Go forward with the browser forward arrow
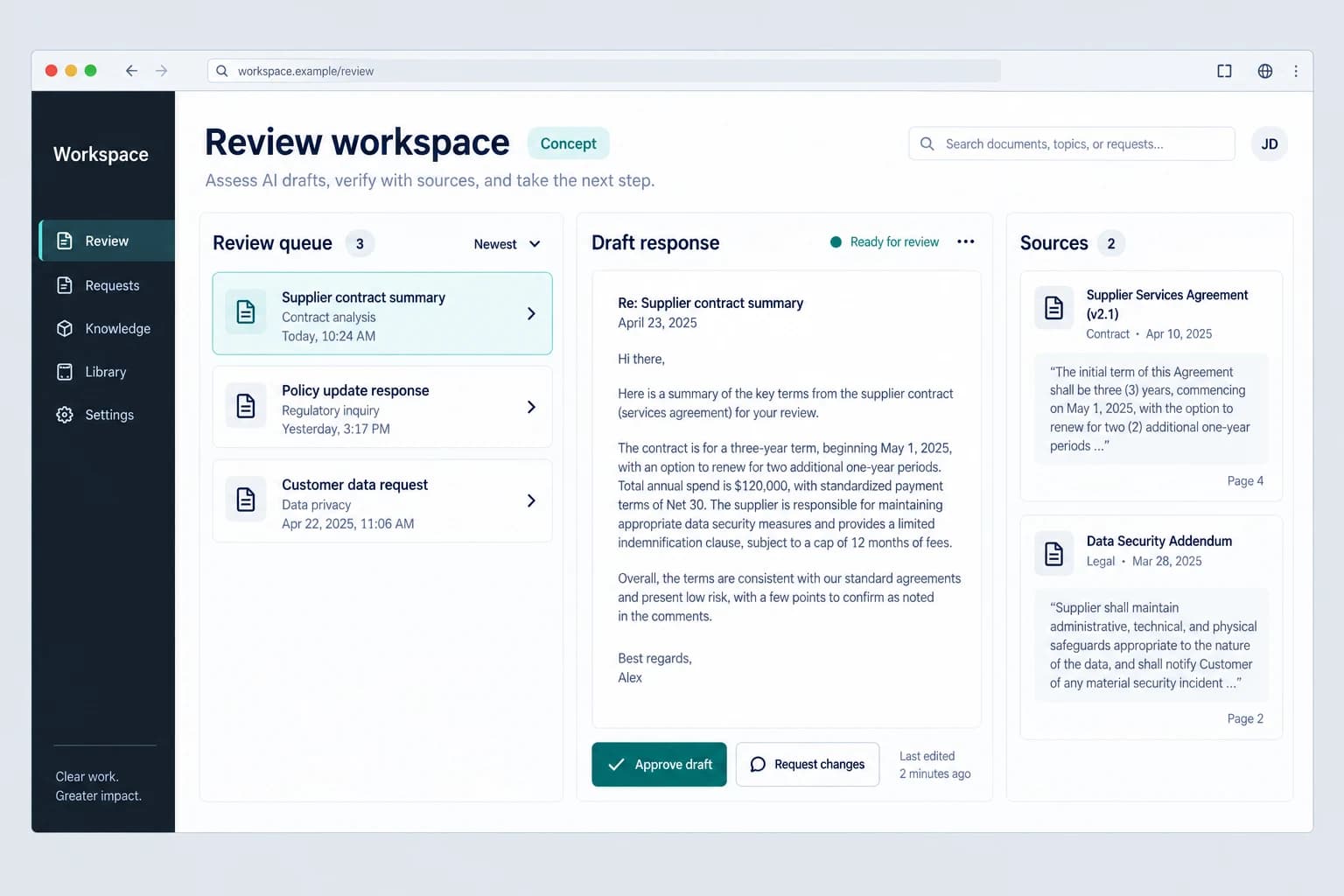 pos(161,71)
